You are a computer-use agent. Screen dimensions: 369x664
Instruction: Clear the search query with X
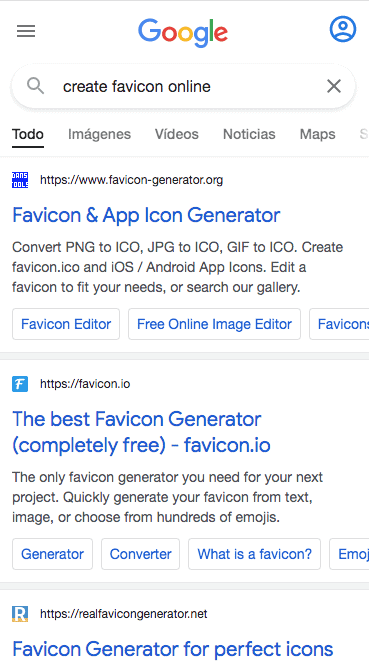[x=334, y=86]
